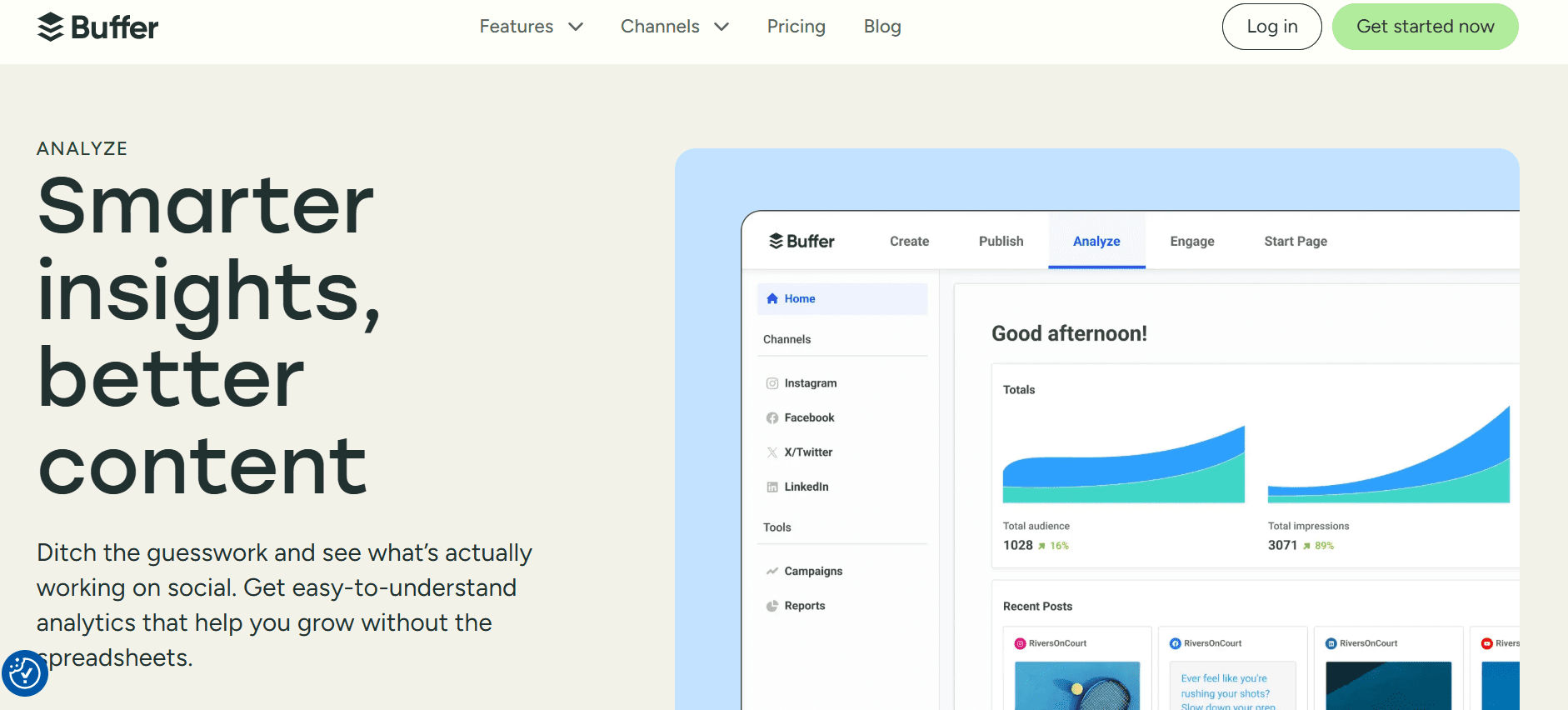Select the X/Twitter channel icon in the sidebar
The width and height of the screenshot is (1568, 710).
click(x=773, y=452)
